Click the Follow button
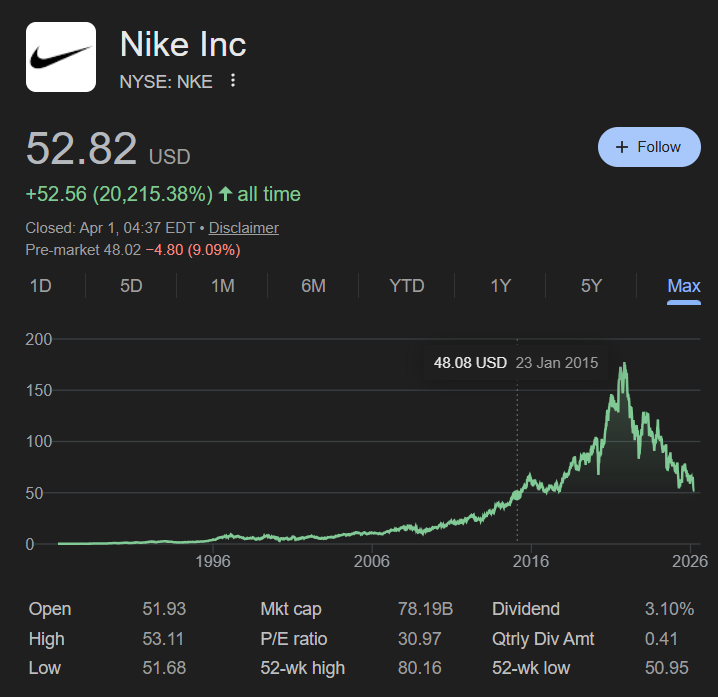This screenshot has width=718, height=697. (649, 147)
